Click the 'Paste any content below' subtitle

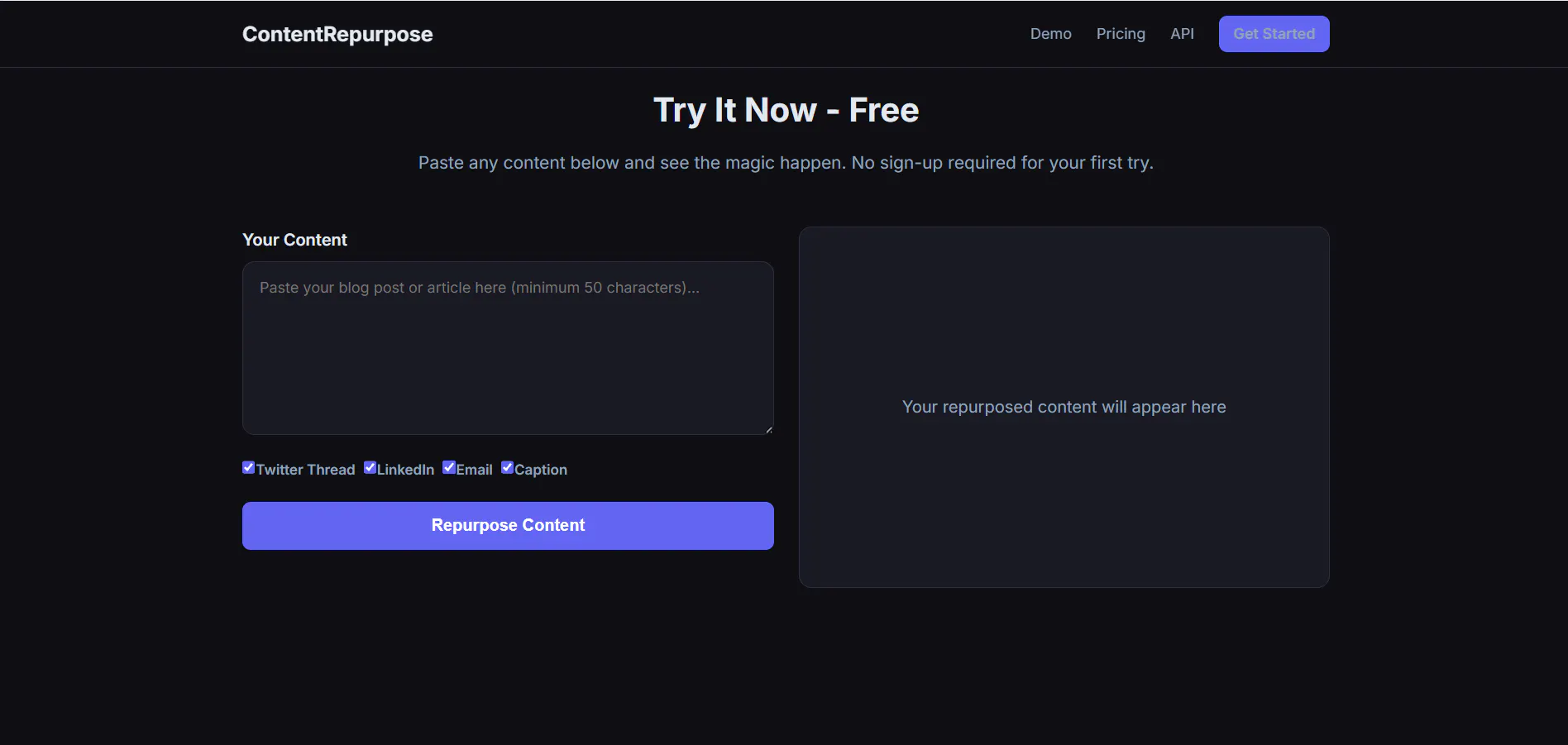(x=786, y=163)
